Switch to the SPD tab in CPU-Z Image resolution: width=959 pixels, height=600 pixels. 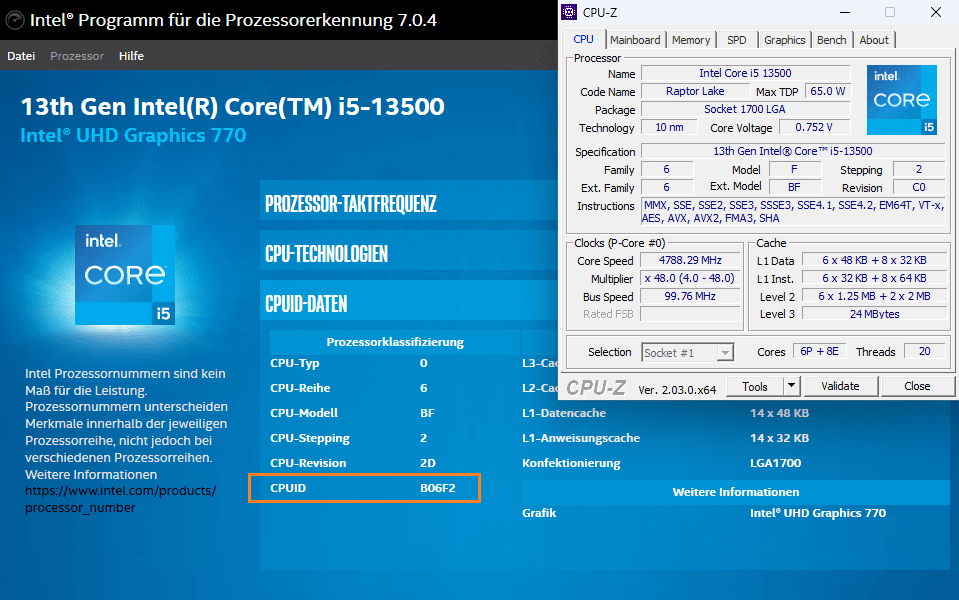pos(736,40)
